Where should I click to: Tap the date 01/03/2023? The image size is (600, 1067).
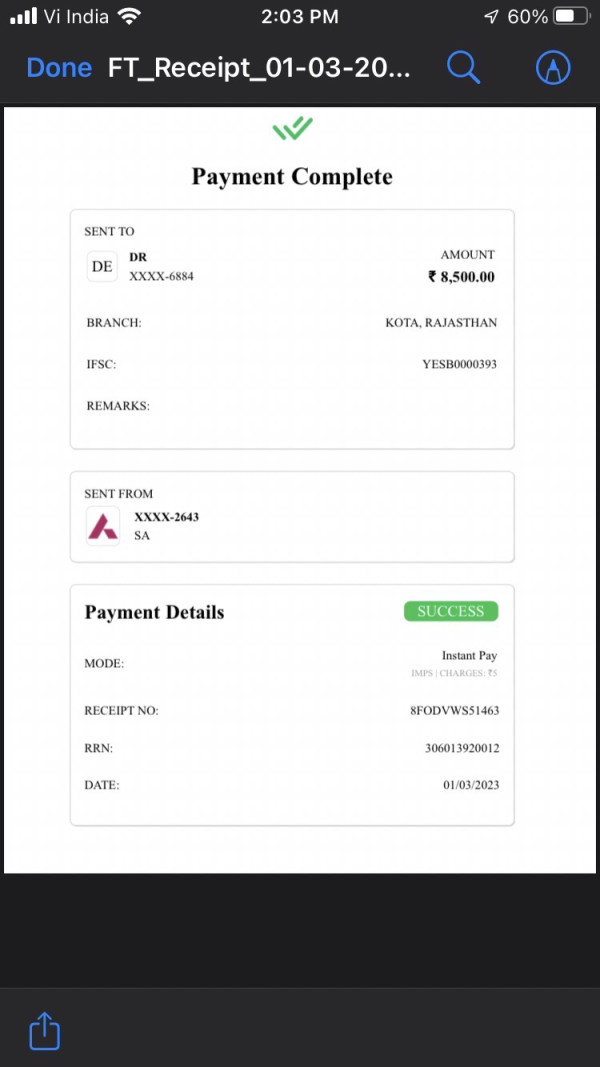(471, 785)
